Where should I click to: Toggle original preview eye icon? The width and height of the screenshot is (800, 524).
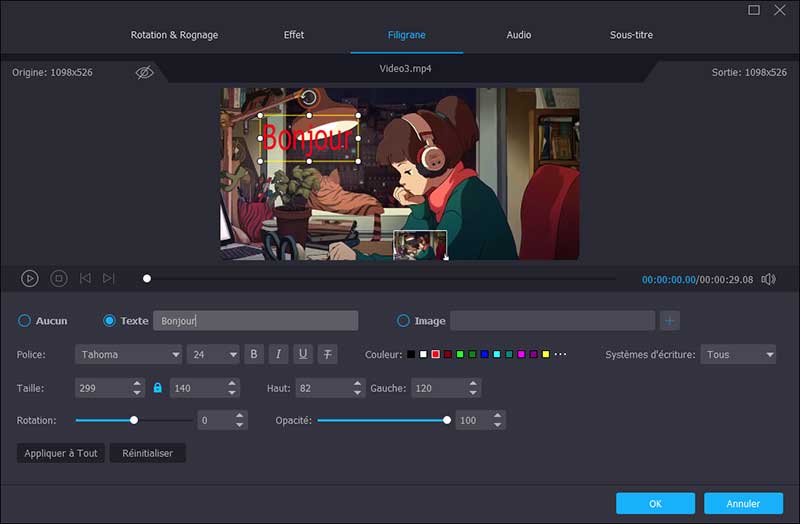(144, 72)
